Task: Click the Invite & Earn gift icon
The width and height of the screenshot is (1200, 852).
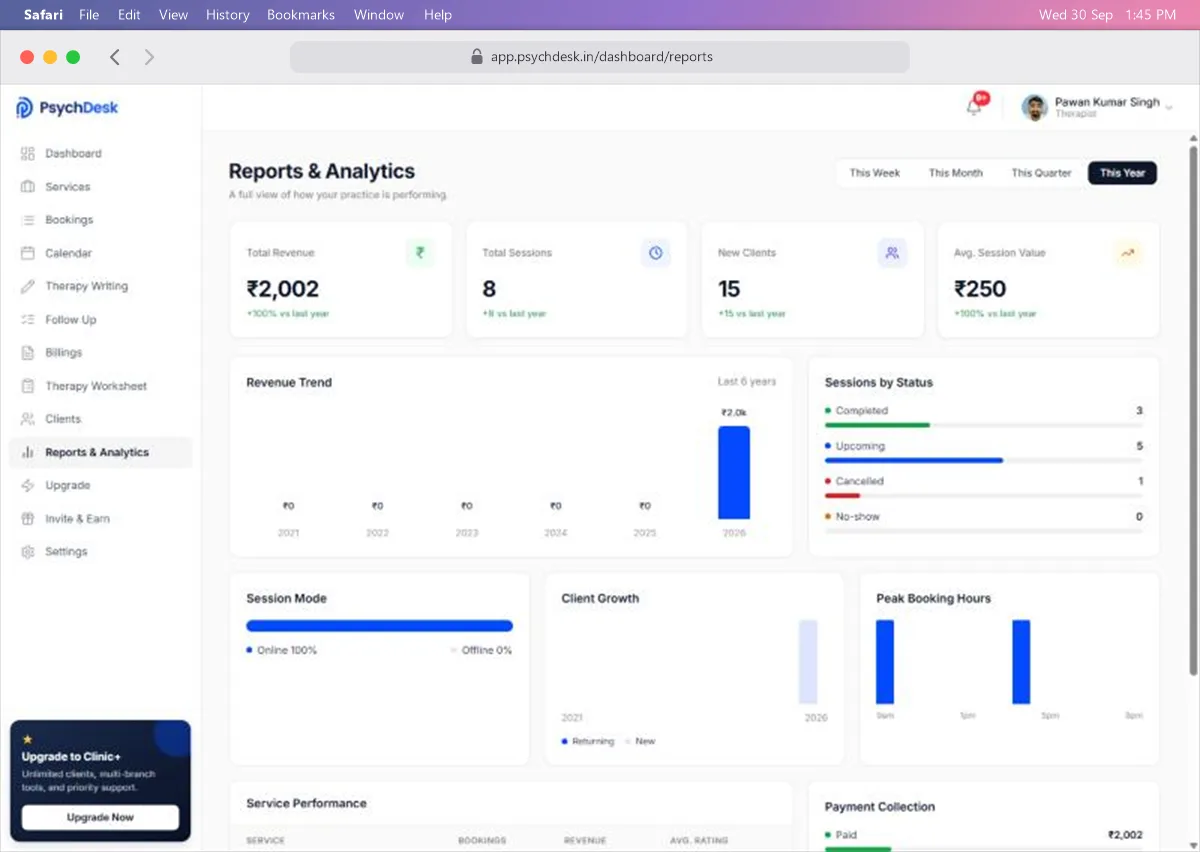Action: coord(27,519)
